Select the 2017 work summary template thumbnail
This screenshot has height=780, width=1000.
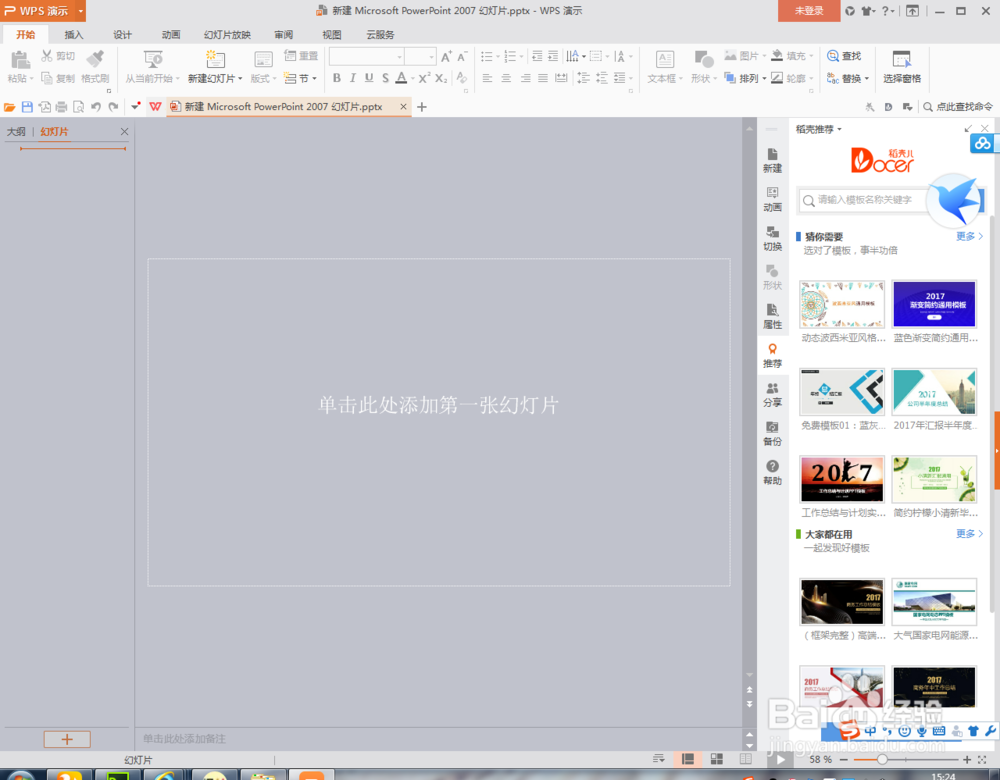(842, 479)
